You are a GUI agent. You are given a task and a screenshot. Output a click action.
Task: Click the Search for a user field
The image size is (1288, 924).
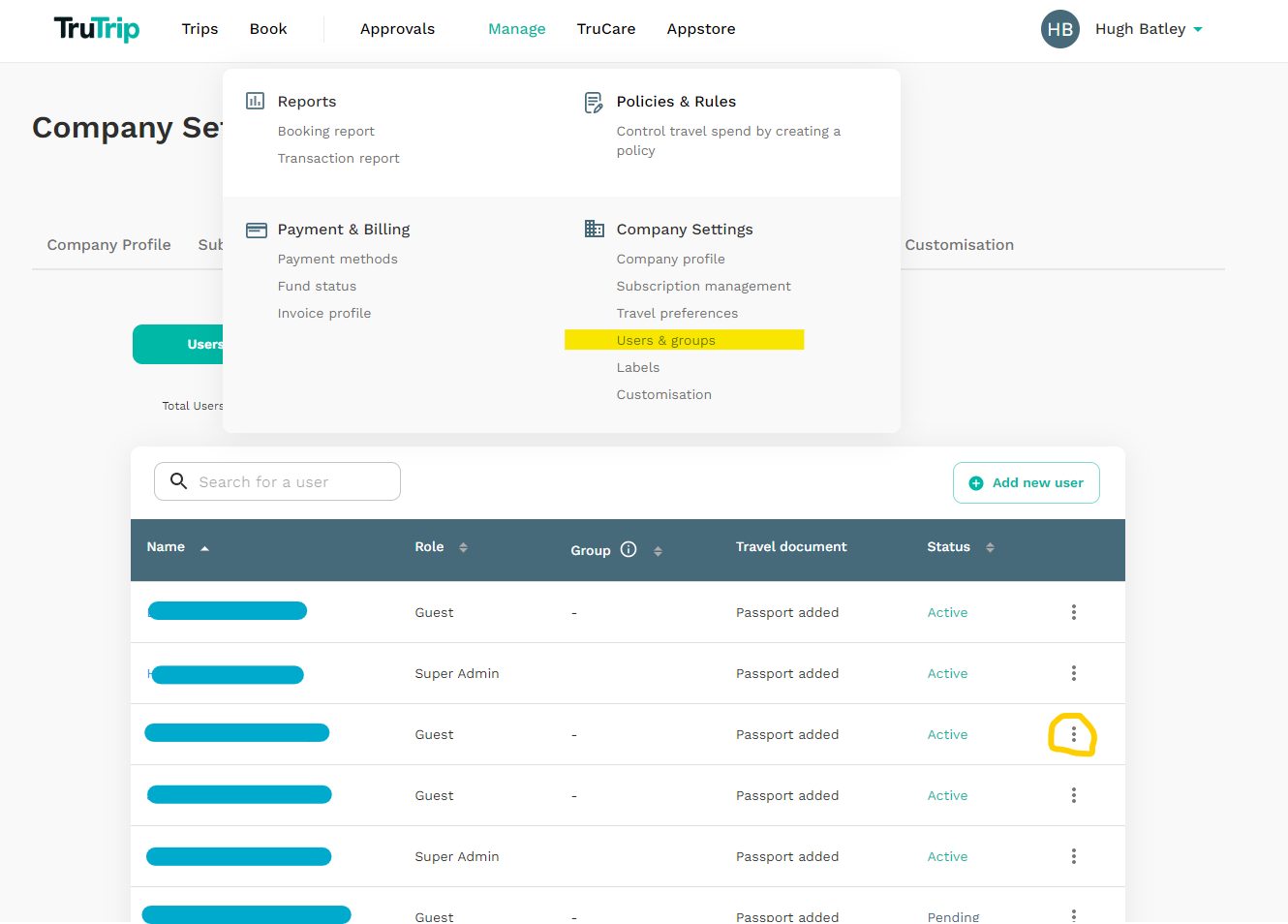click(x=277, y=481)
